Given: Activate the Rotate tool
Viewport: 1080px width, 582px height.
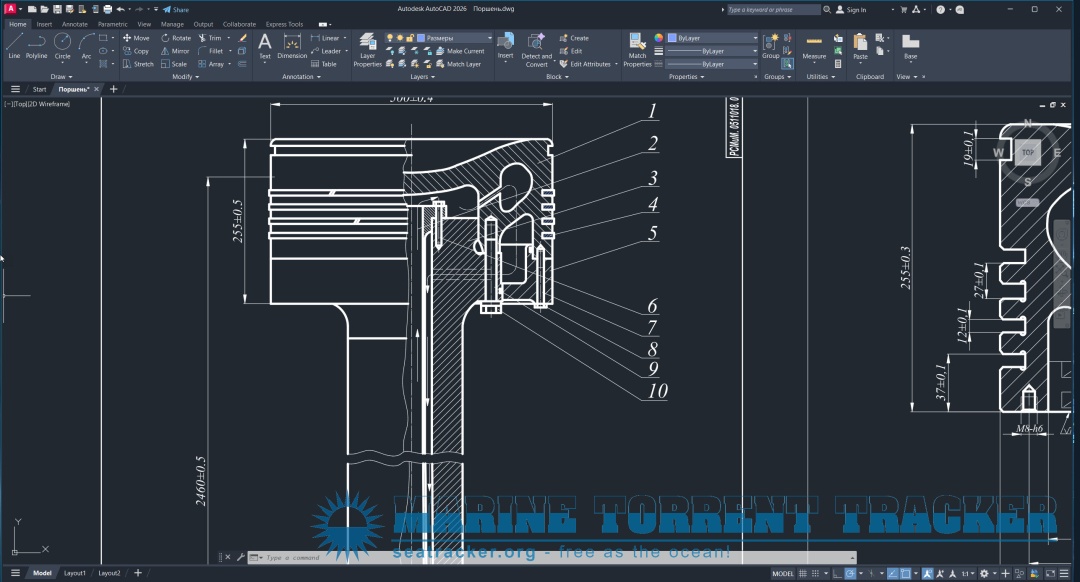Looking at the screenshot, I should (x=176, y=38).
